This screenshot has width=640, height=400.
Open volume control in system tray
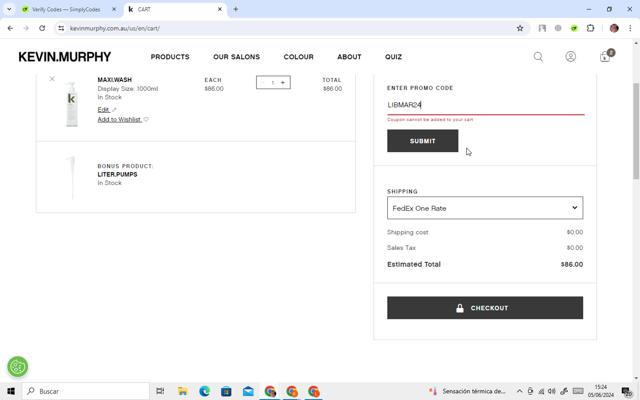tap(551, 391)
